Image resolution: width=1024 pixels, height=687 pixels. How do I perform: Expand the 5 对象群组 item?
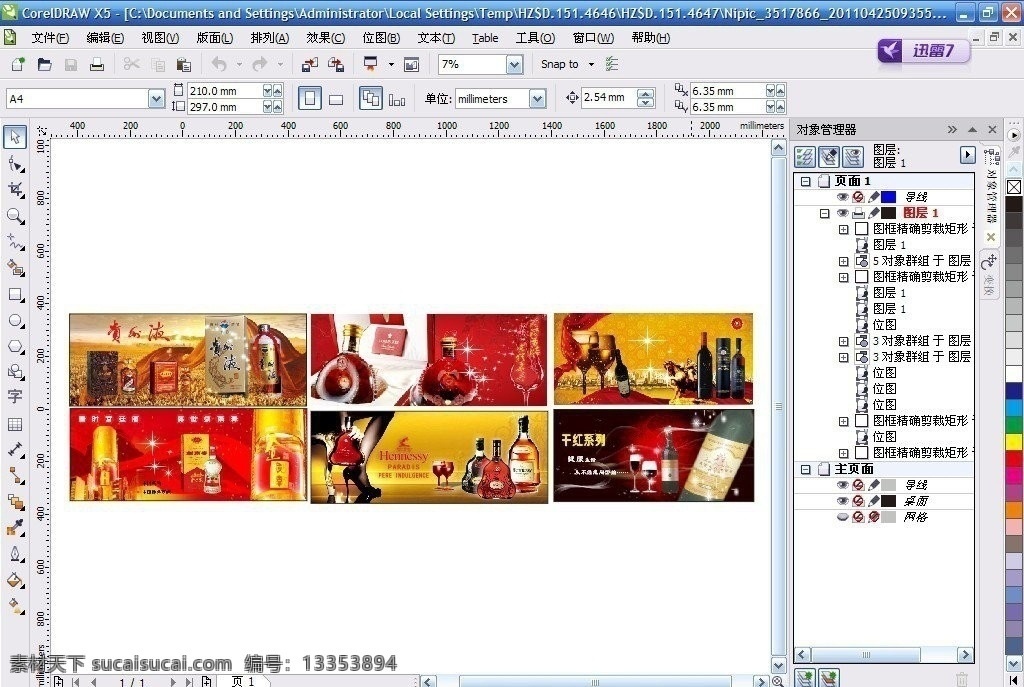point(843,261)
